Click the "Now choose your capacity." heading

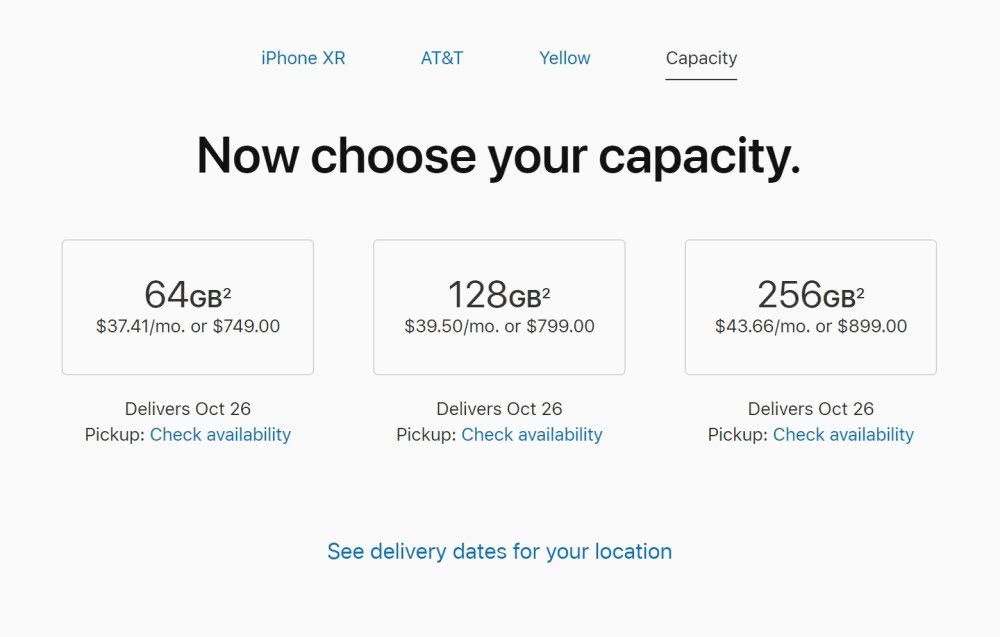coord(499,156)
